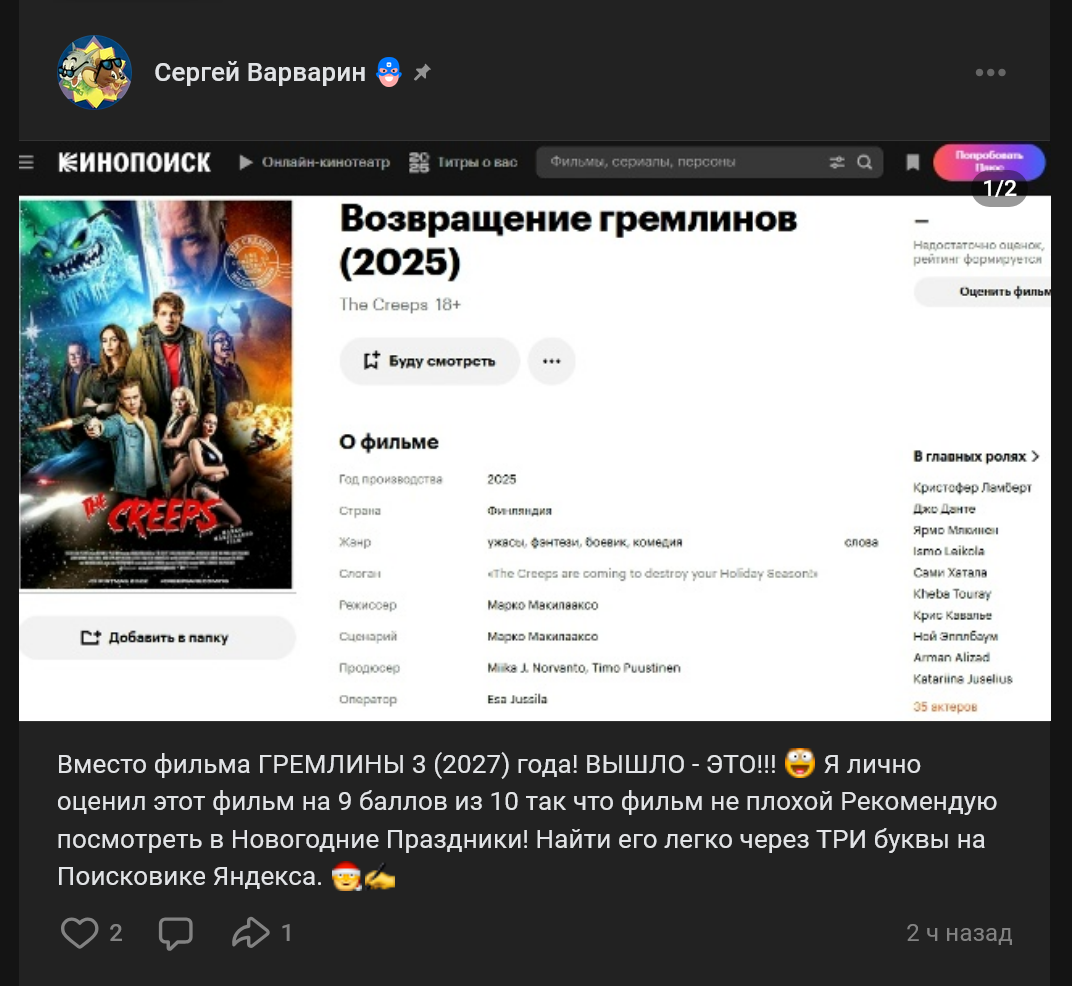Open Kinopoisk hamburger menu

26,163
